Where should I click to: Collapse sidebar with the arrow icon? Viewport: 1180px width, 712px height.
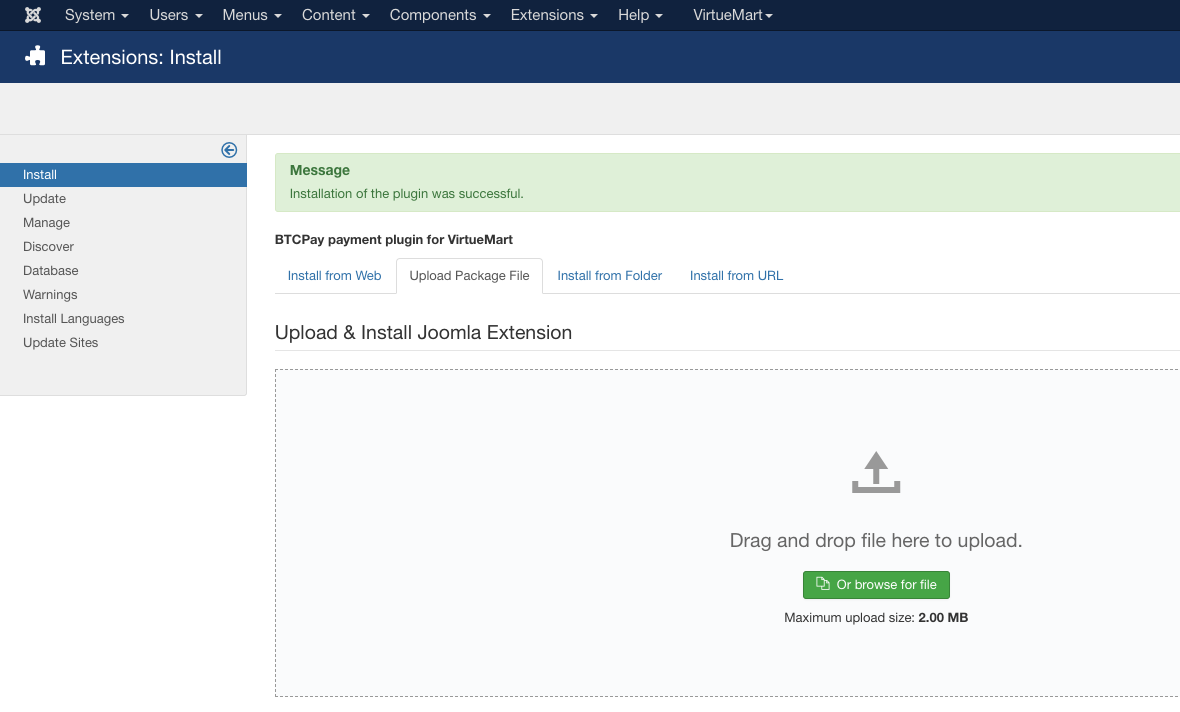[x=229, y=150]
